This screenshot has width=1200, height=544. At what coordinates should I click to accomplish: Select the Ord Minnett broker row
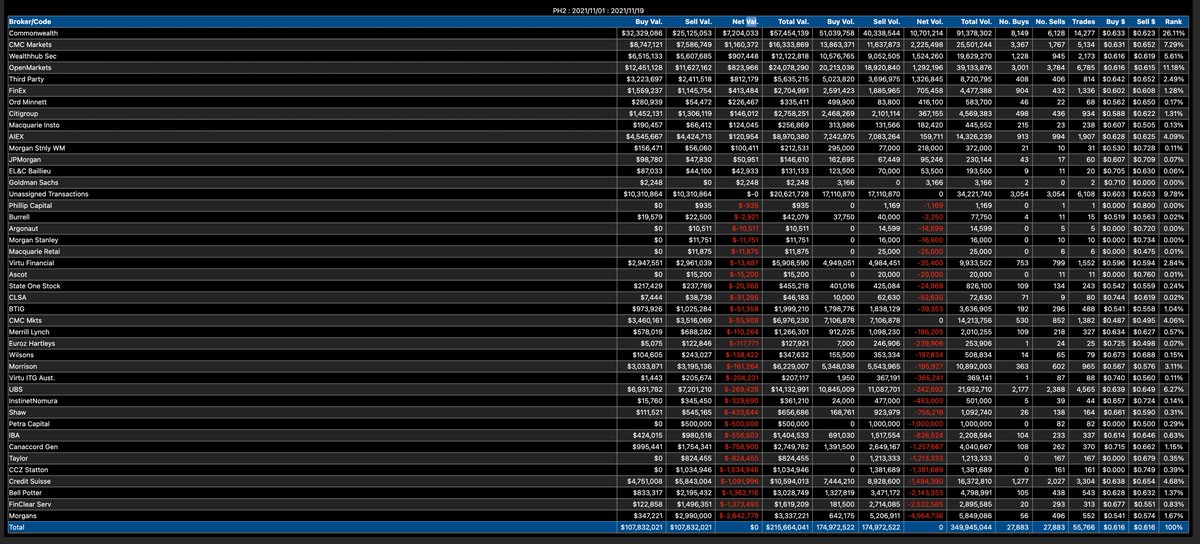click(x=600, y=104)
